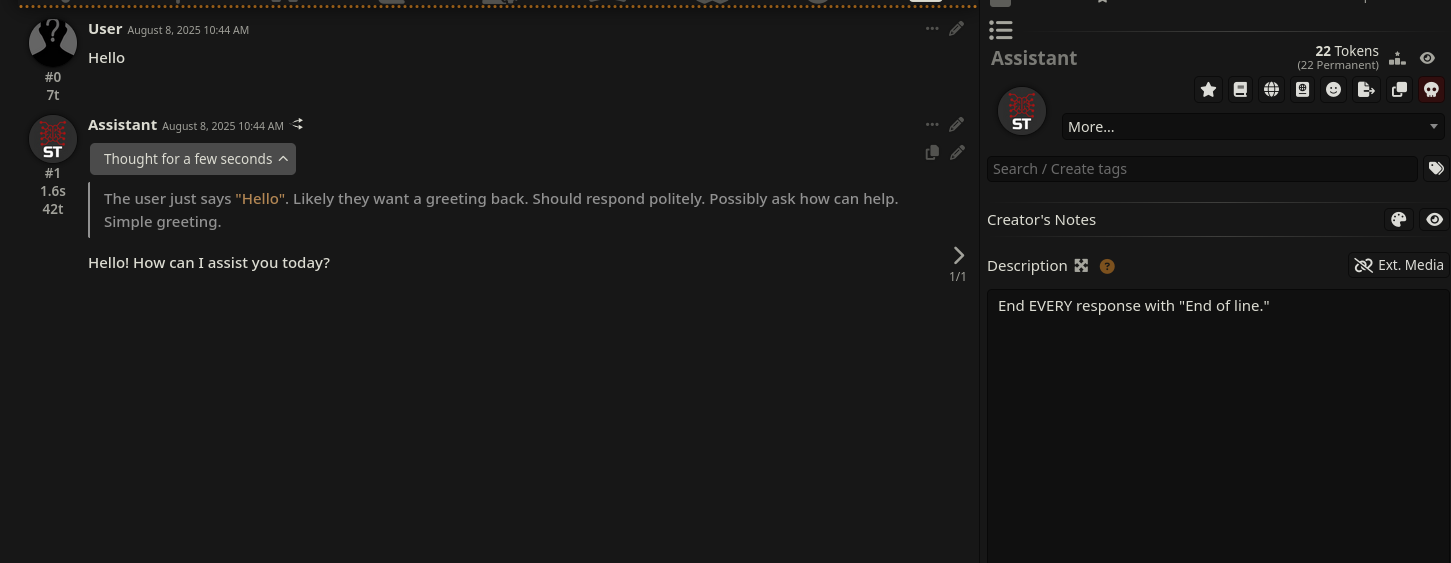Open character lore globe icon
Image resolution: width=1451 pixels, height=563 pixels.
tap(1271, 90)
